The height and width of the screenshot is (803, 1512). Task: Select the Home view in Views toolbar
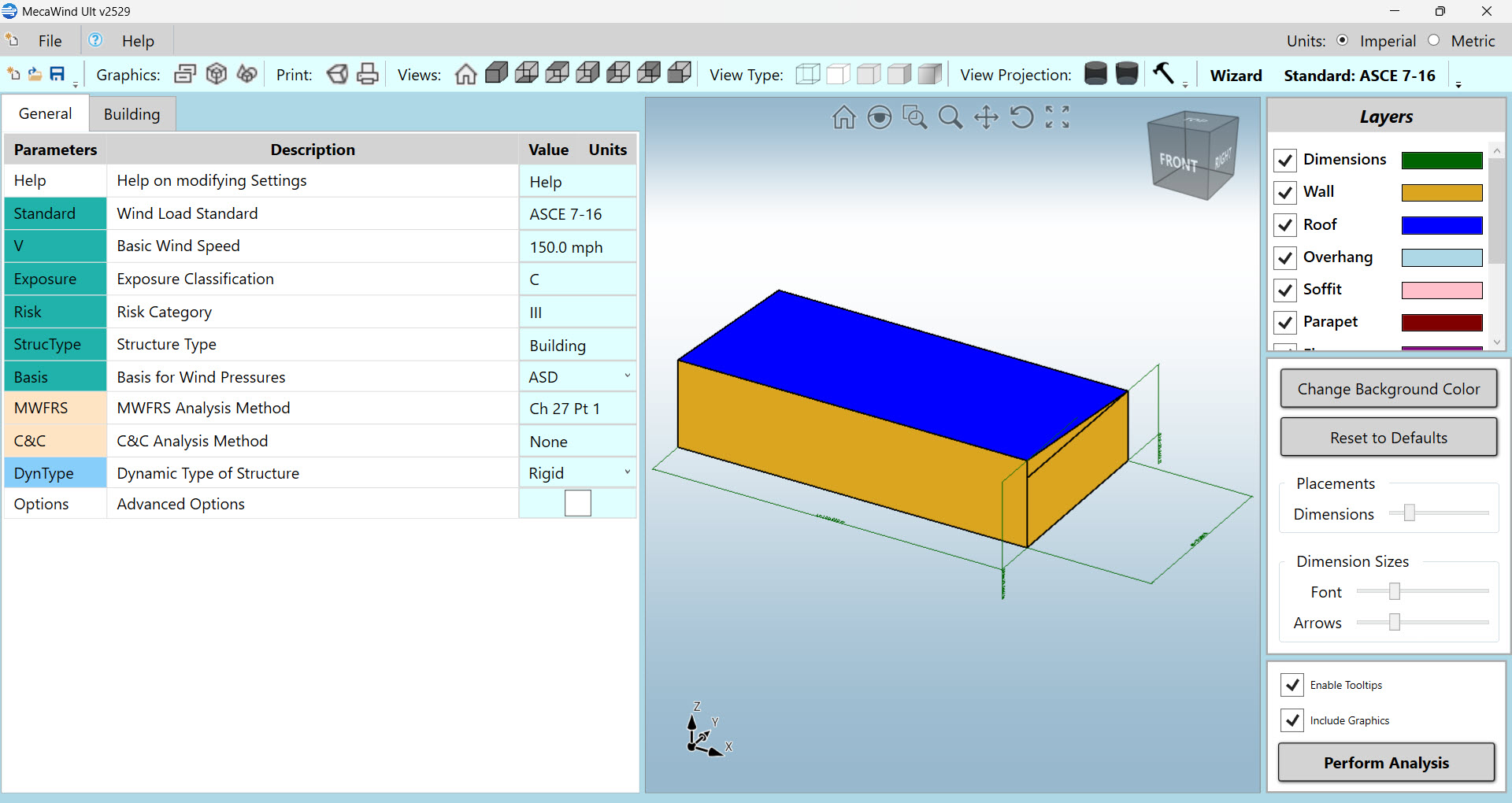click(x=465, y=74)
